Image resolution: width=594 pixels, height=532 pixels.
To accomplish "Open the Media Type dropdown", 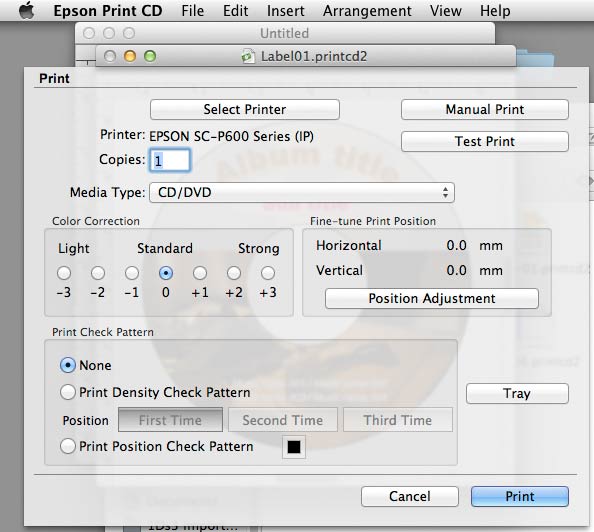I will tap(302, 192).
